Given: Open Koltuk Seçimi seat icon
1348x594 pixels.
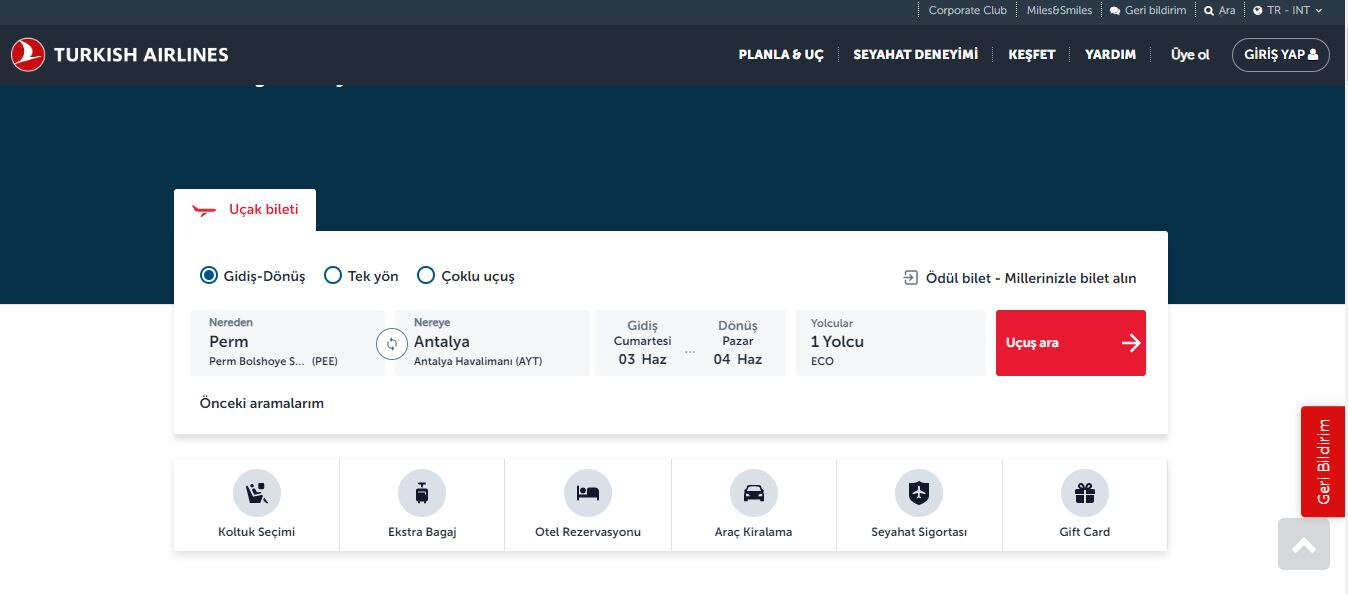Looking at the screenshot, I should [257, 493].
